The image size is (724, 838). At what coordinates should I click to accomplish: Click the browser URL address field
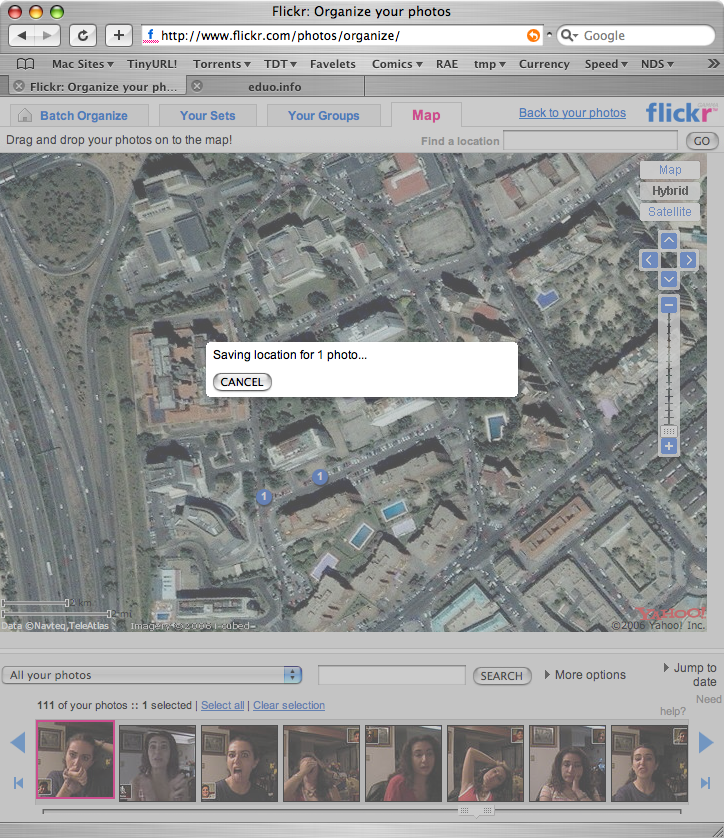tap(342, 35)
